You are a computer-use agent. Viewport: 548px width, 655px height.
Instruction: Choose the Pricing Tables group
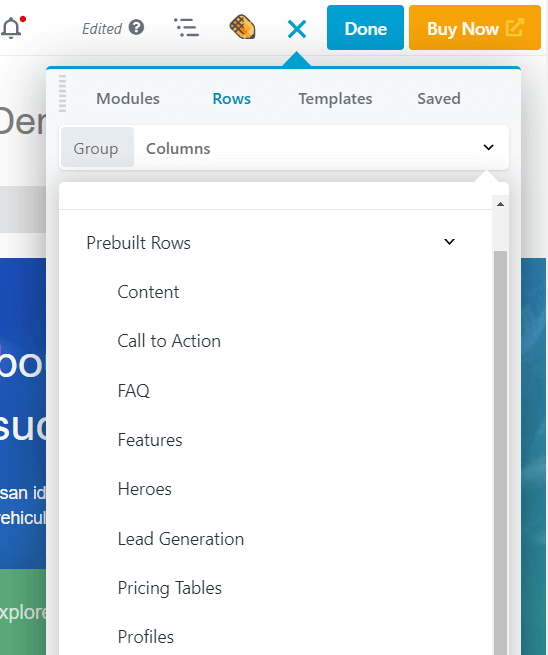pos(170,588)
